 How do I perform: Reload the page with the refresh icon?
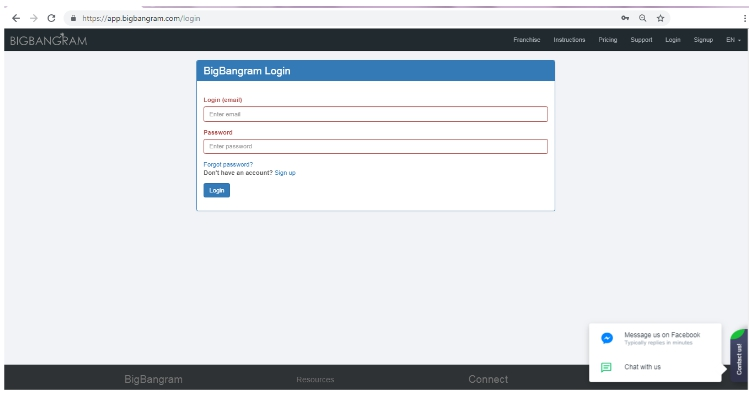coord(51,18)
